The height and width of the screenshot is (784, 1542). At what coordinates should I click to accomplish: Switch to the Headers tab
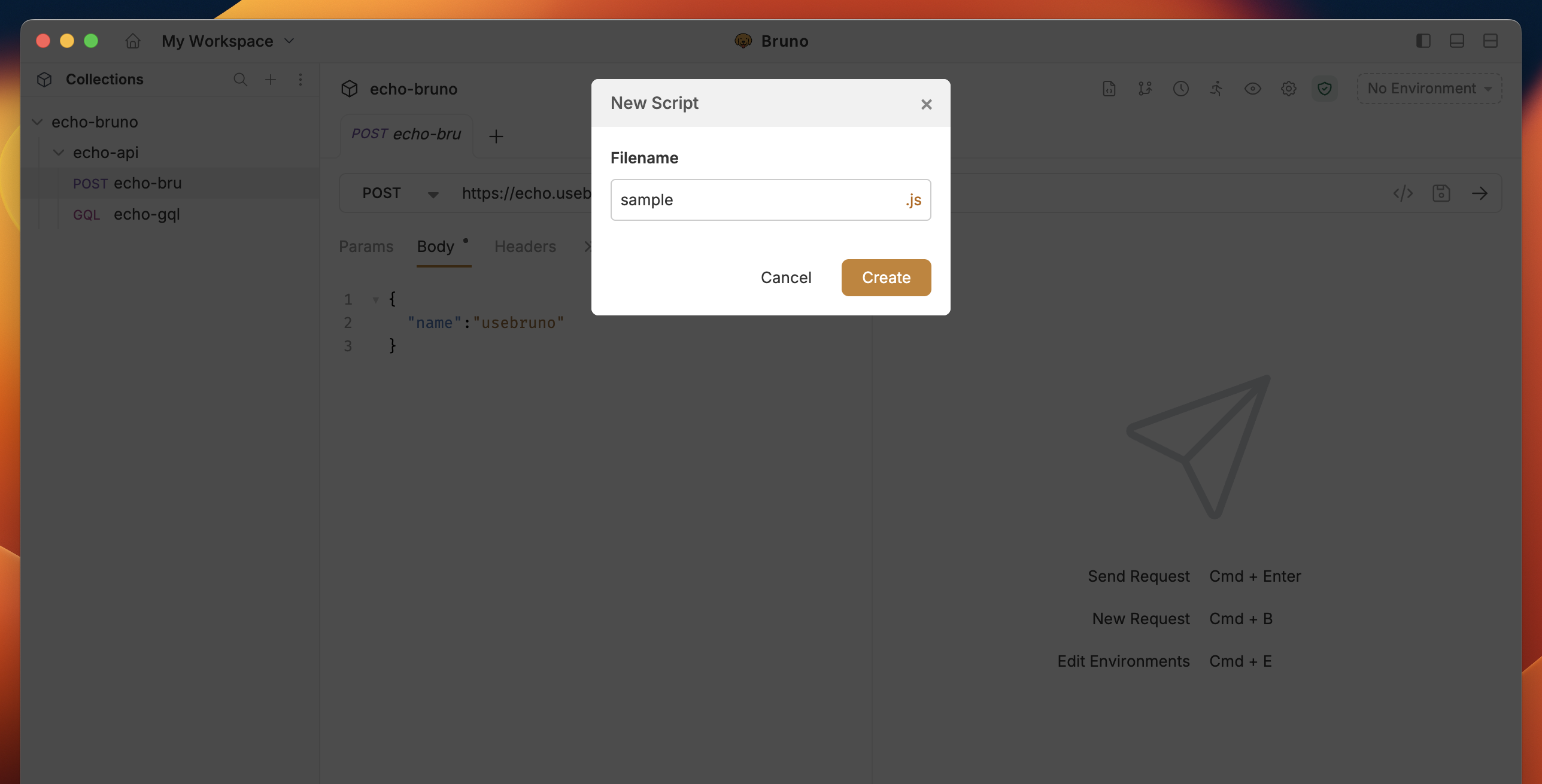click(x=525, y=247)
